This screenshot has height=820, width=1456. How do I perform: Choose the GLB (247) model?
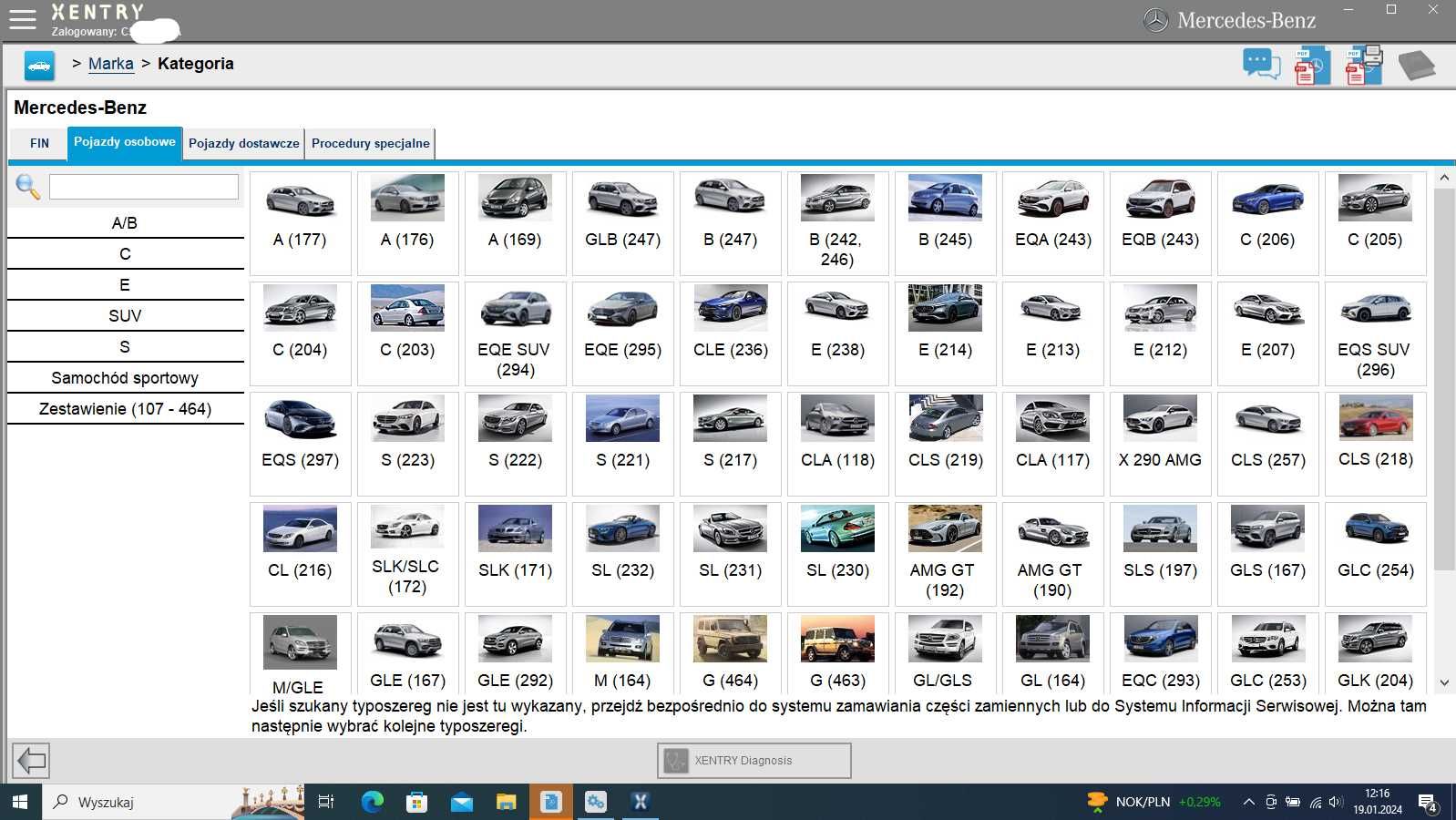click(622, 223)
